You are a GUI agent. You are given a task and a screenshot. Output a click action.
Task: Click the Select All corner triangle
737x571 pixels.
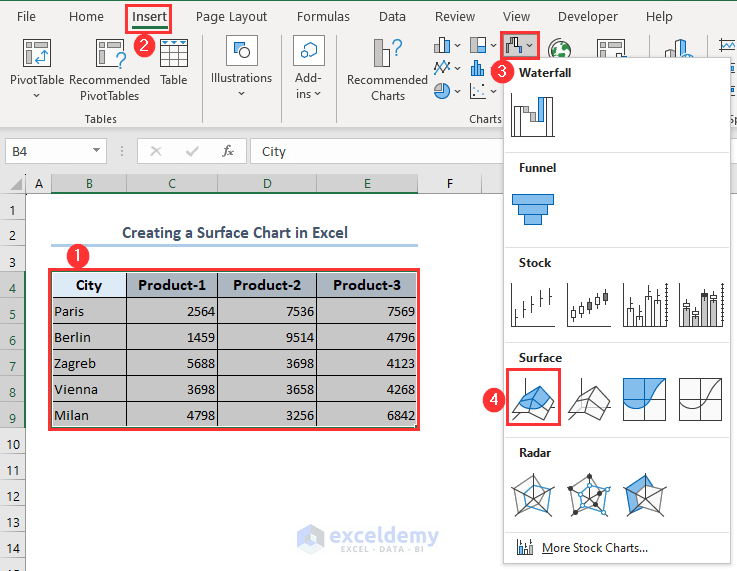(16, 184)
